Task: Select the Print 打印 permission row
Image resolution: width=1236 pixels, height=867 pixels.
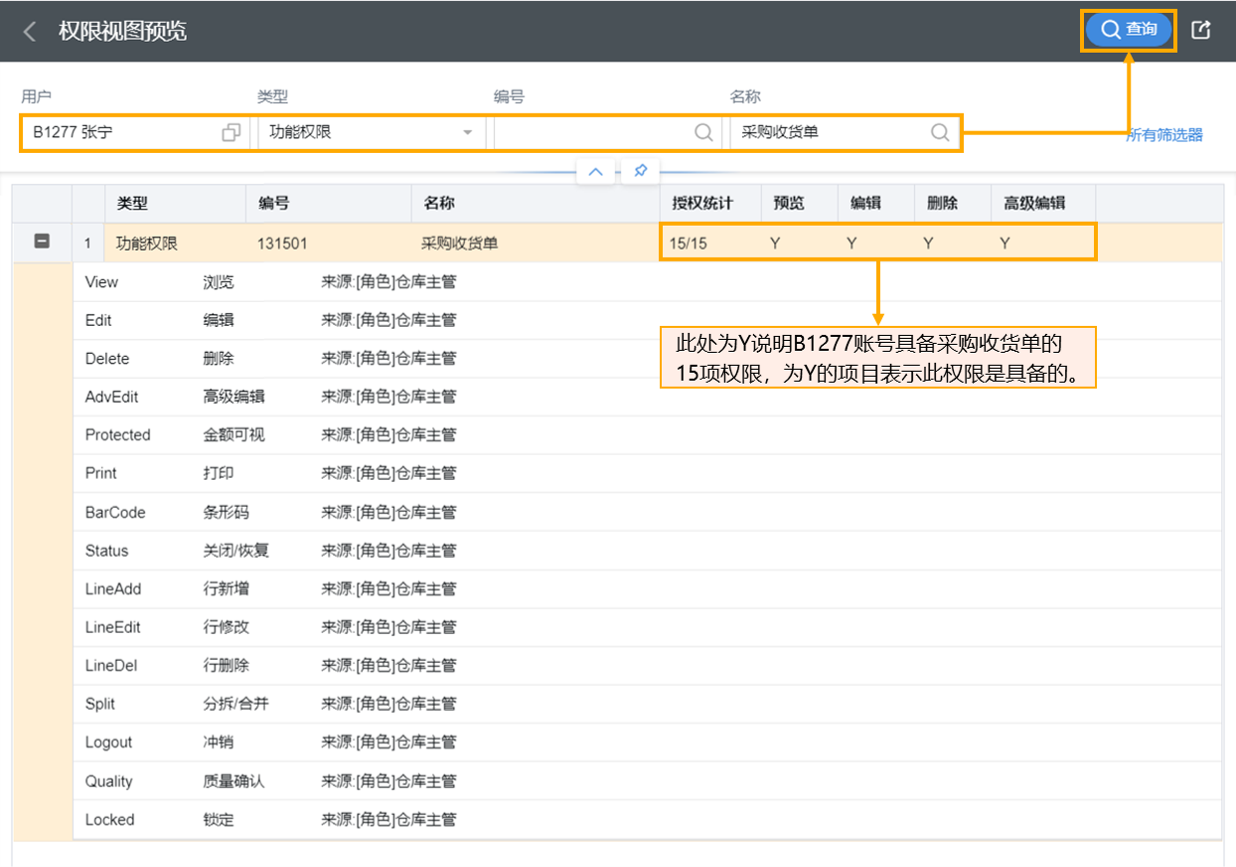Action: (646, 473)
